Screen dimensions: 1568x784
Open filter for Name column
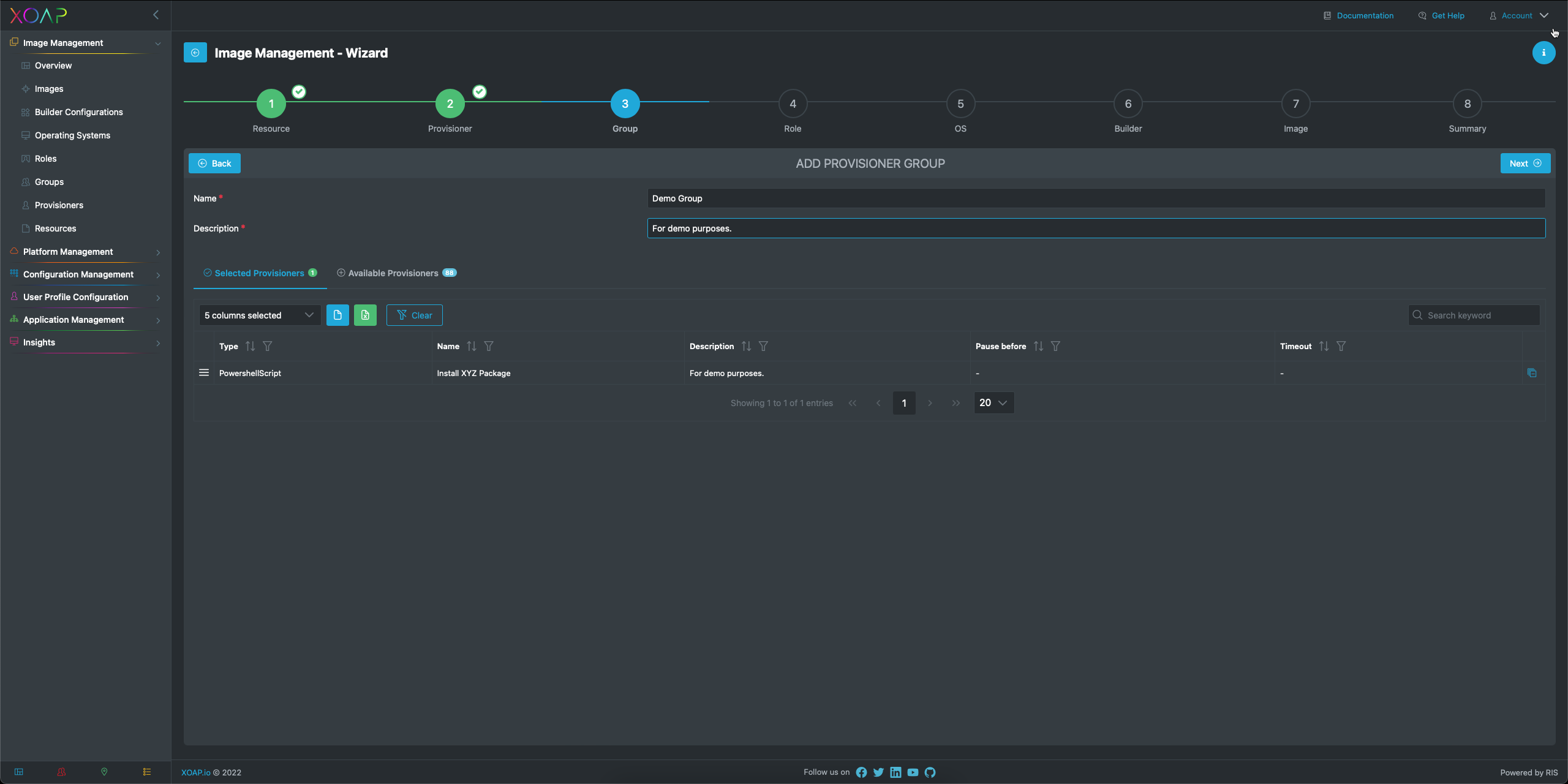pyautogui.click(x=488, y=346)
